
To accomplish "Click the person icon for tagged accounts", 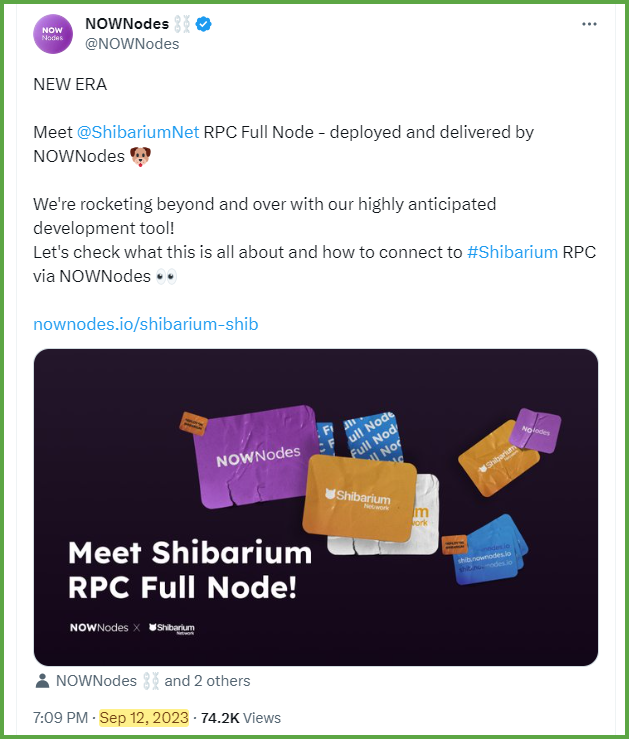I will click(42, 681).
